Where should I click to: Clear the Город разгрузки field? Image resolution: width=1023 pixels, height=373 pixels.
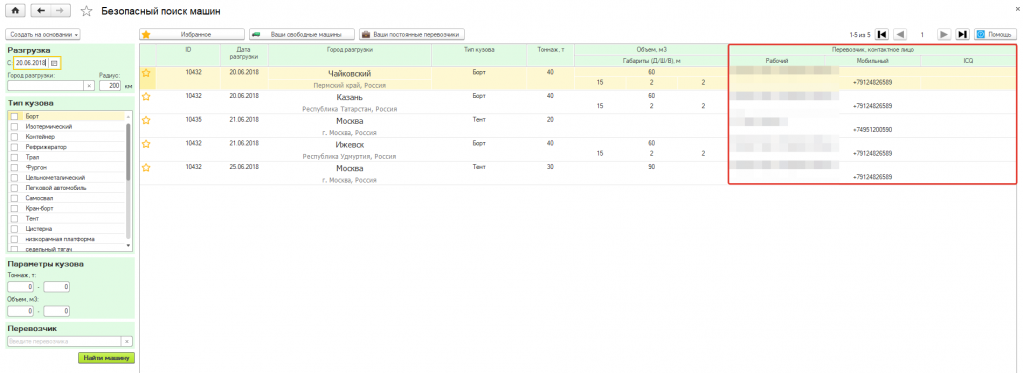pos(89,85)
